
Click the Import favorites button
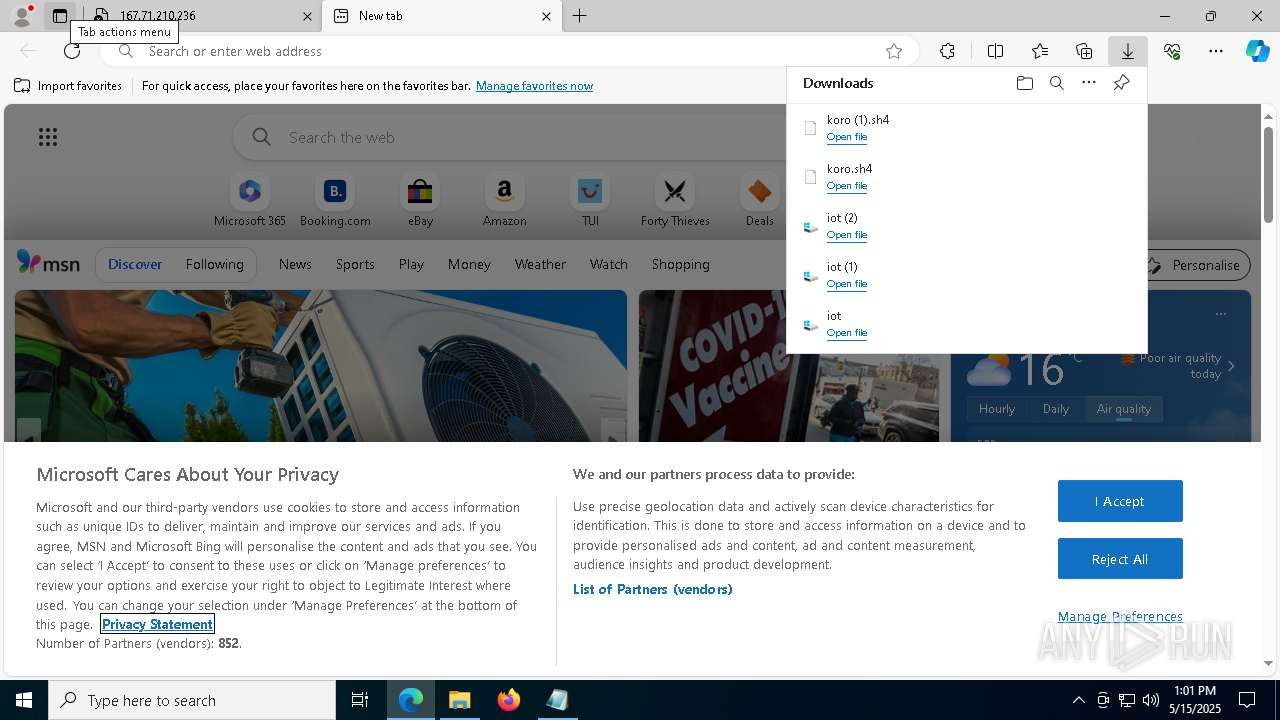pyautogui.click(x=68, y=86)
